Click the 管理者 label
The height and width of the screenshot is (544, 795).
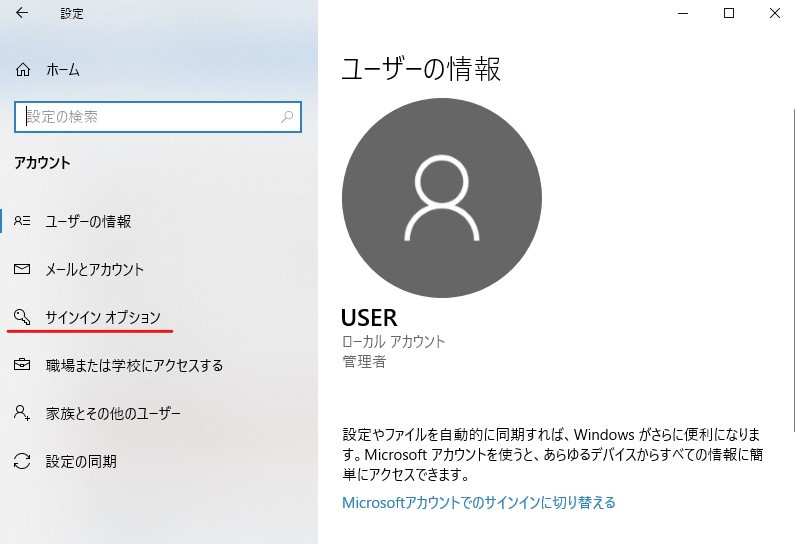coord(364,361)
